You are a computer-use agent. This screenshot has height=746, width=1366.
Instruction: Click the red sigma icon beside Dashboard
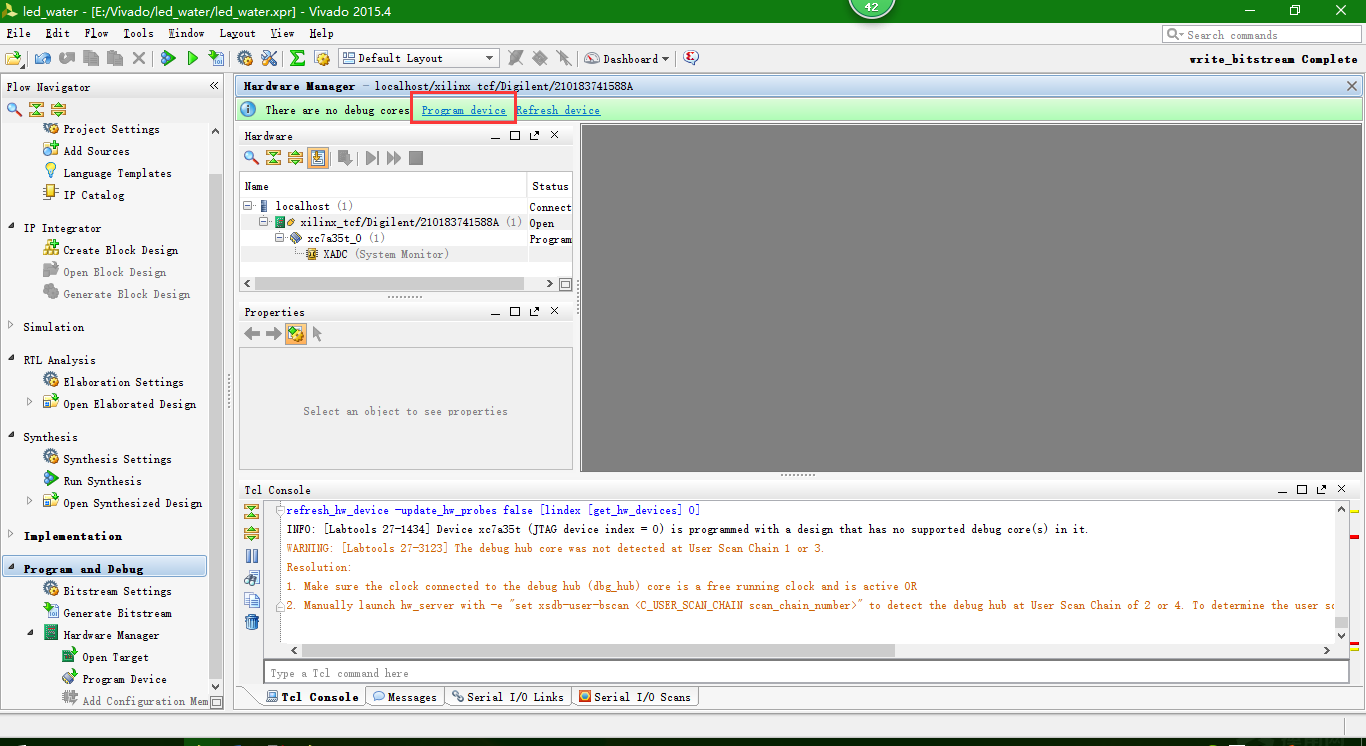click(x=691, y=59)
